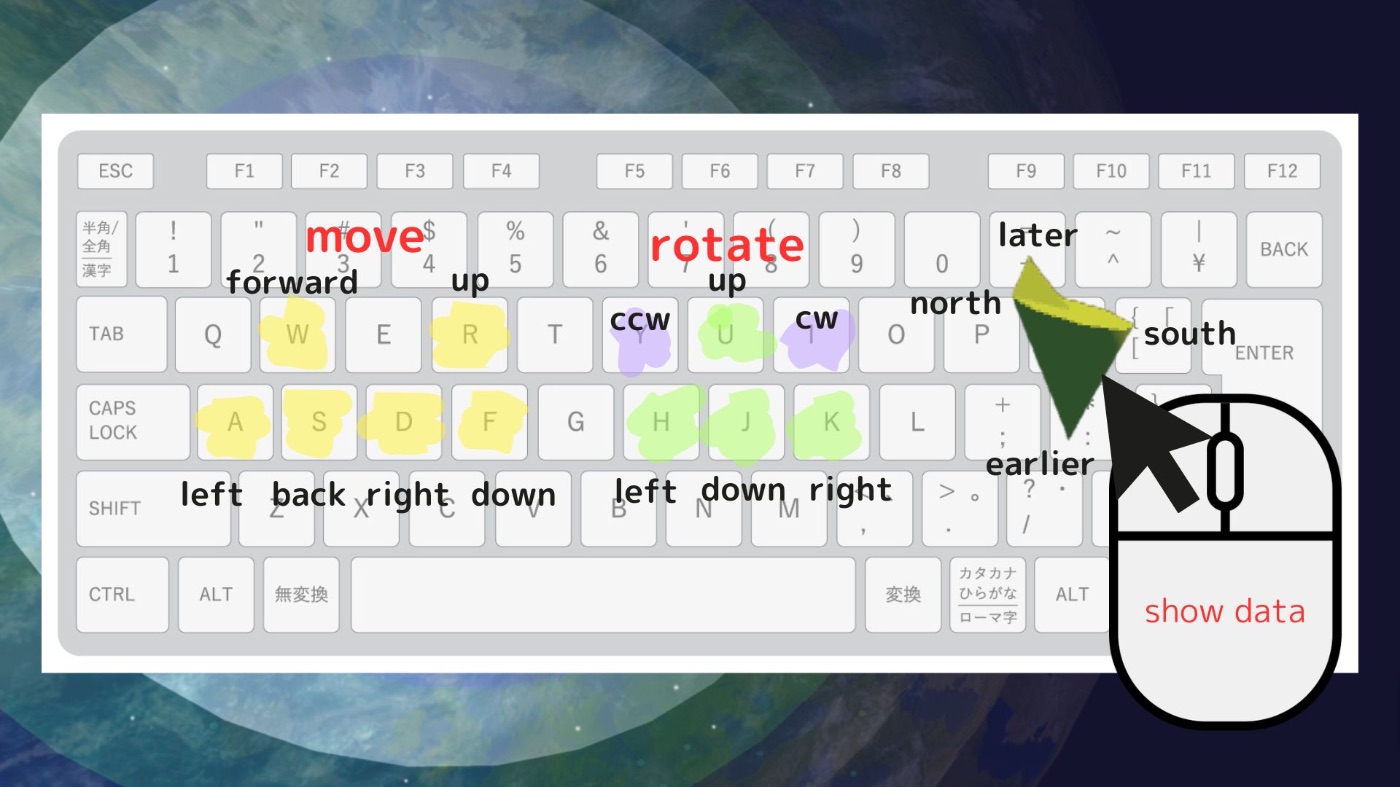Screen dimensions: 1400x787
Task: Click the F3 function key
Action: 415,171
